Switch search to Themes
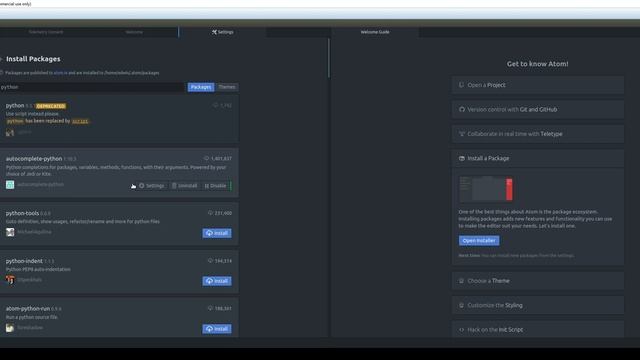Screen dimensions: 640x360 click(x=227, y=87)
